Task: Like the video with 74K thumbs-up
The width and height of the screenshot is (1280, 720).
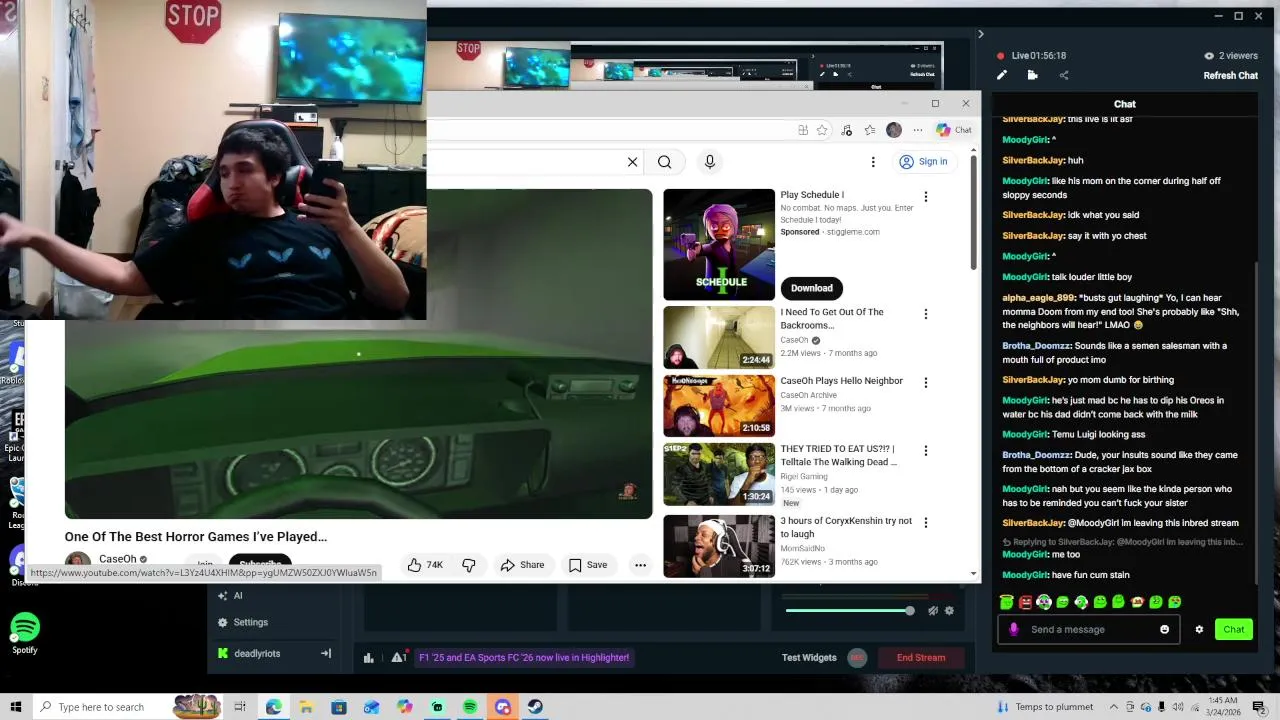Action: click(425, 565)
